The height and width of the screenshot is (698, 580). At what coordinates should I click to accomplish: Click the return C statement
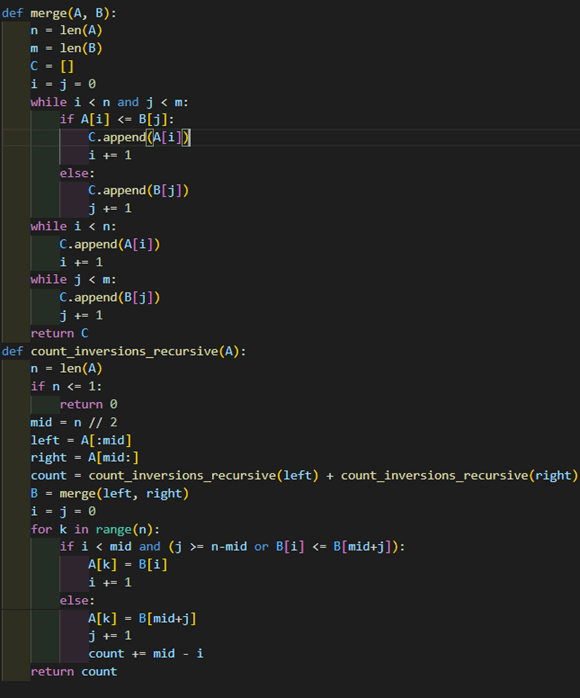tap(59, 333)
